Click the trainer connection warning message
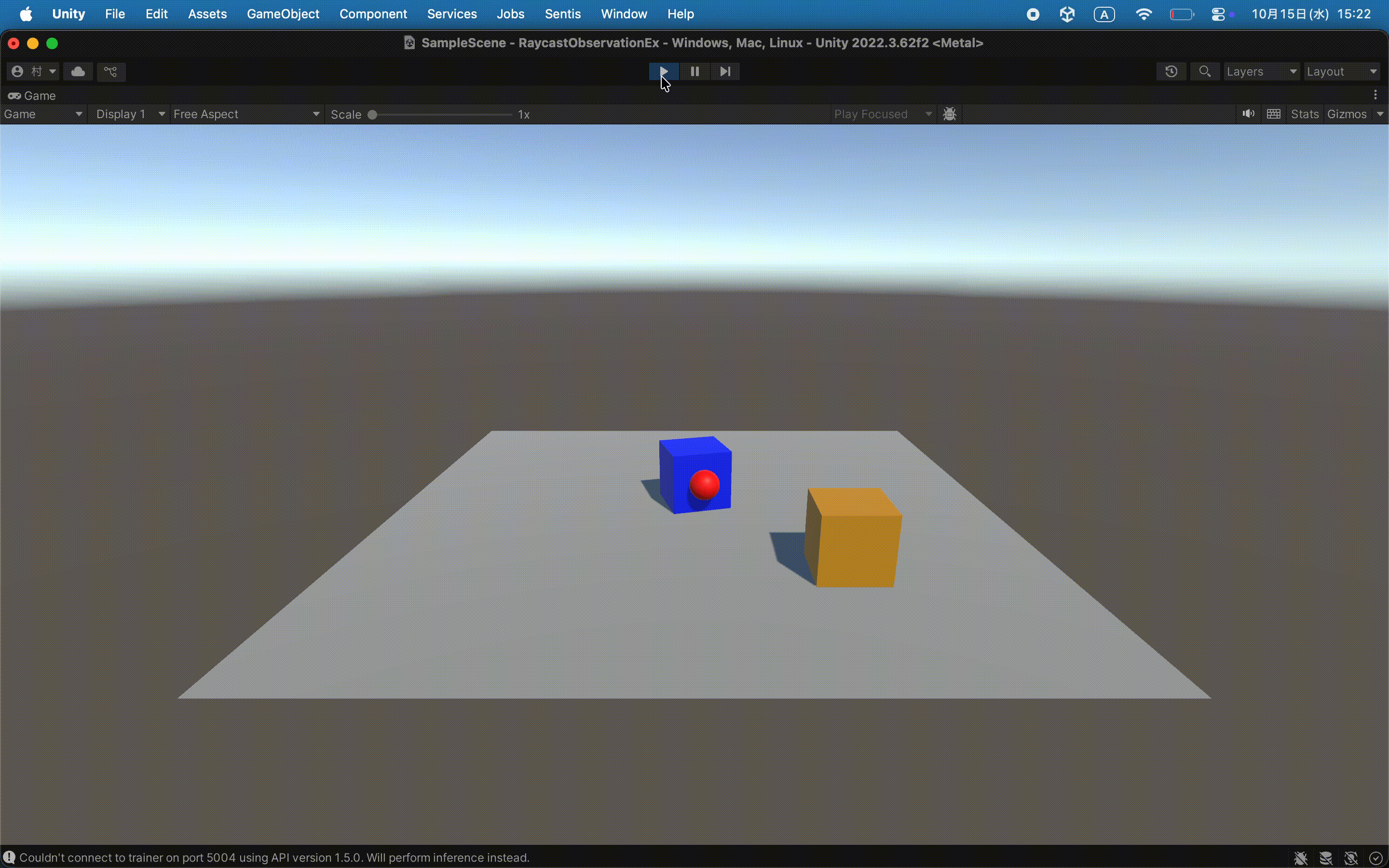This screenshot has height=868, width=1389. (274, 857)
